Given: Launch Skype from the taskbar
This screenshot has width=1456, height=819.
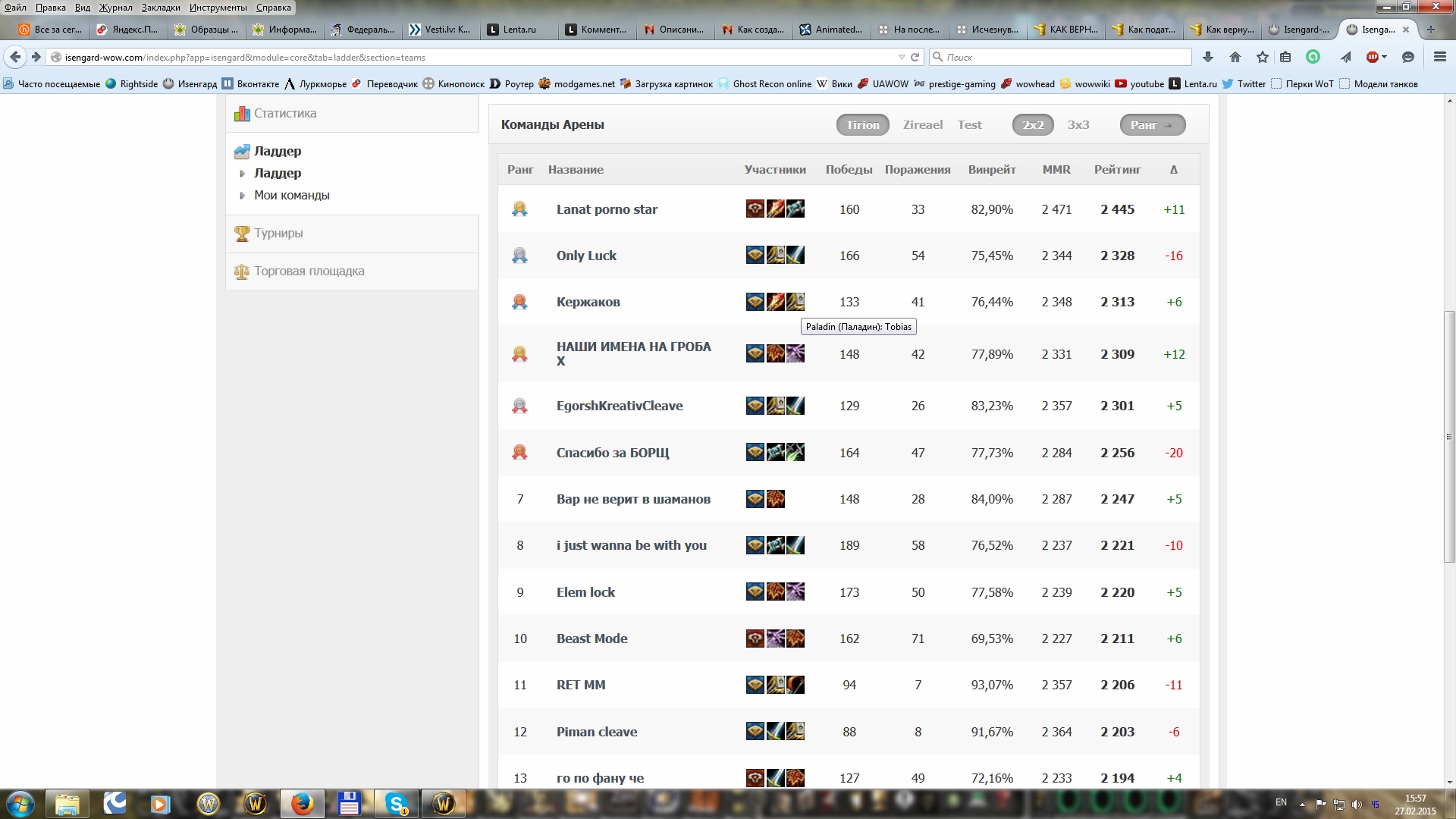Looking at the screenshot, I should click(397, 803).
